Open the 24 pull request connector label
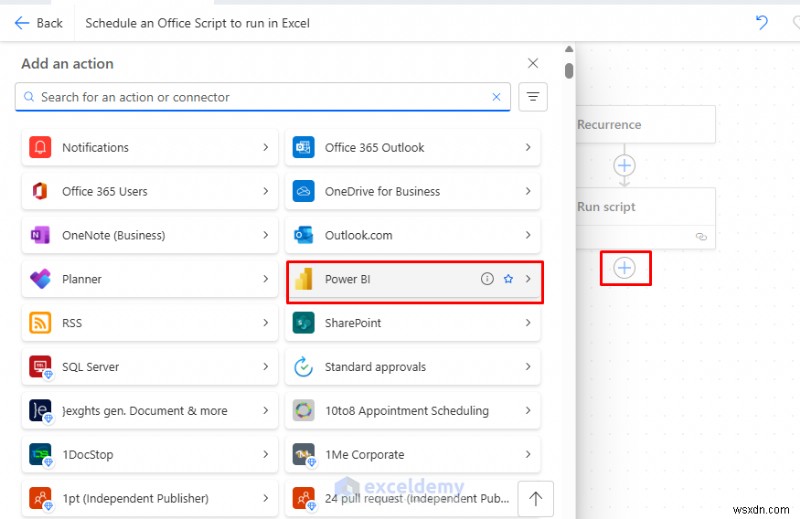800x519 pixels. (417, 499)
